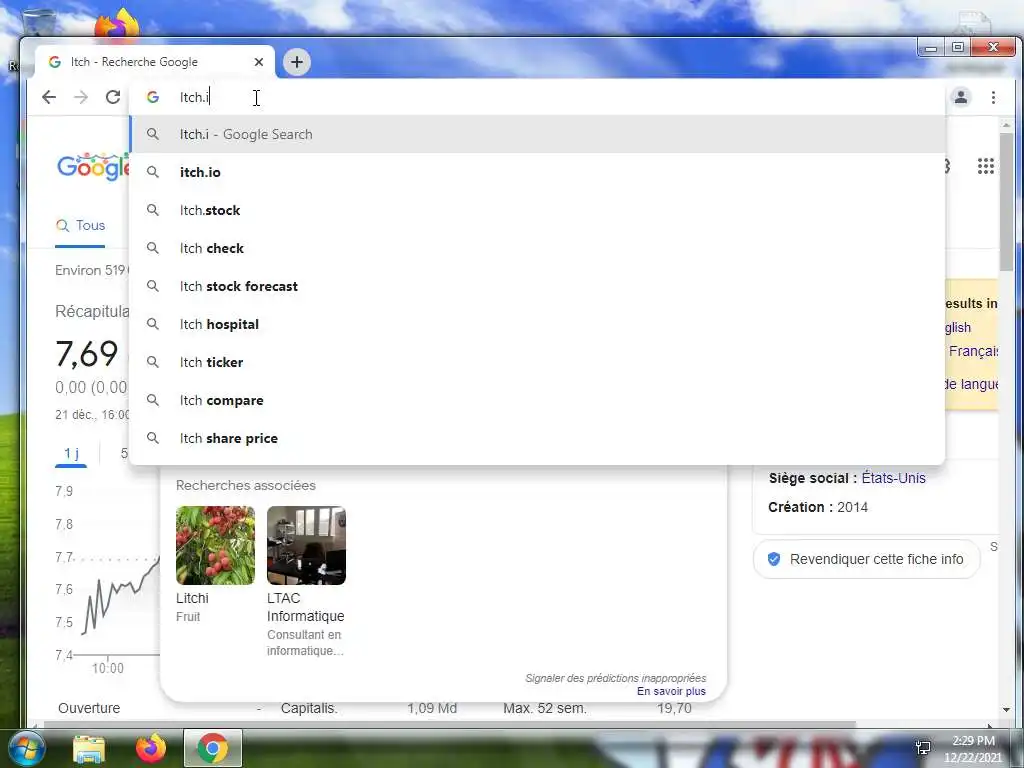Click the 'Français' language link
The image size is (1024, 768).
[x=973, y=351]
